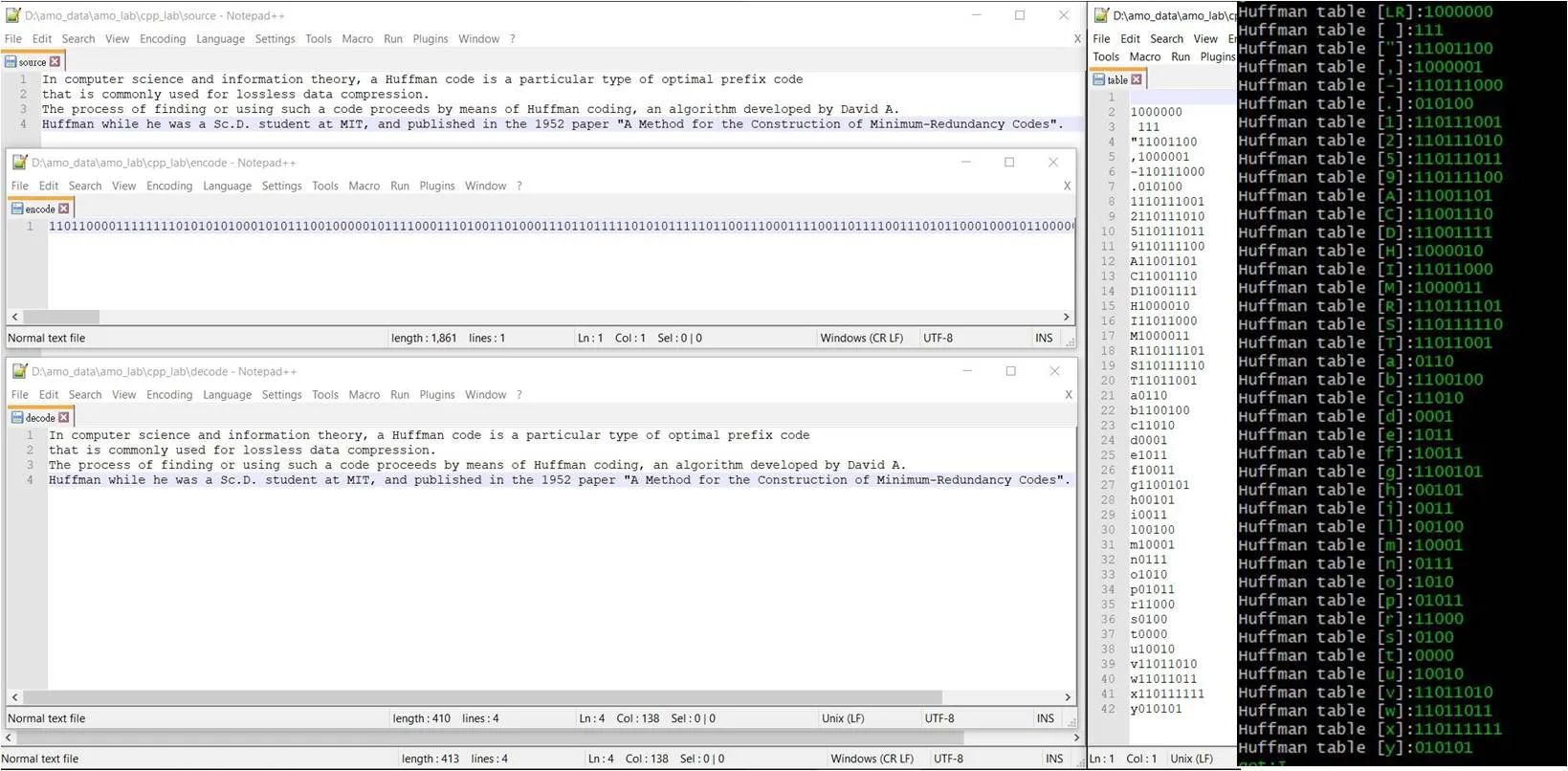
Task: Click "Unix (LF)" in the decode window status bar
Action: pos(843,719)
